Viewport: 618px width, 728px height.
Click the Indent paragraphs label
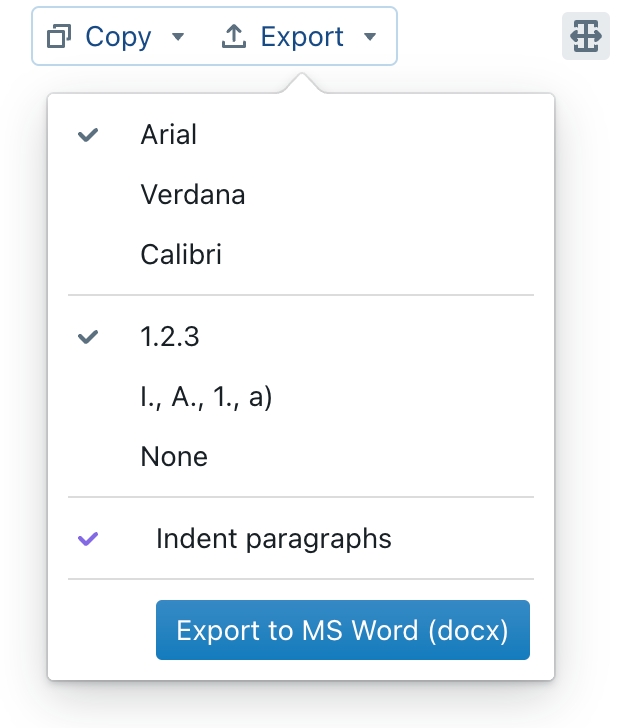click(274, 539)
